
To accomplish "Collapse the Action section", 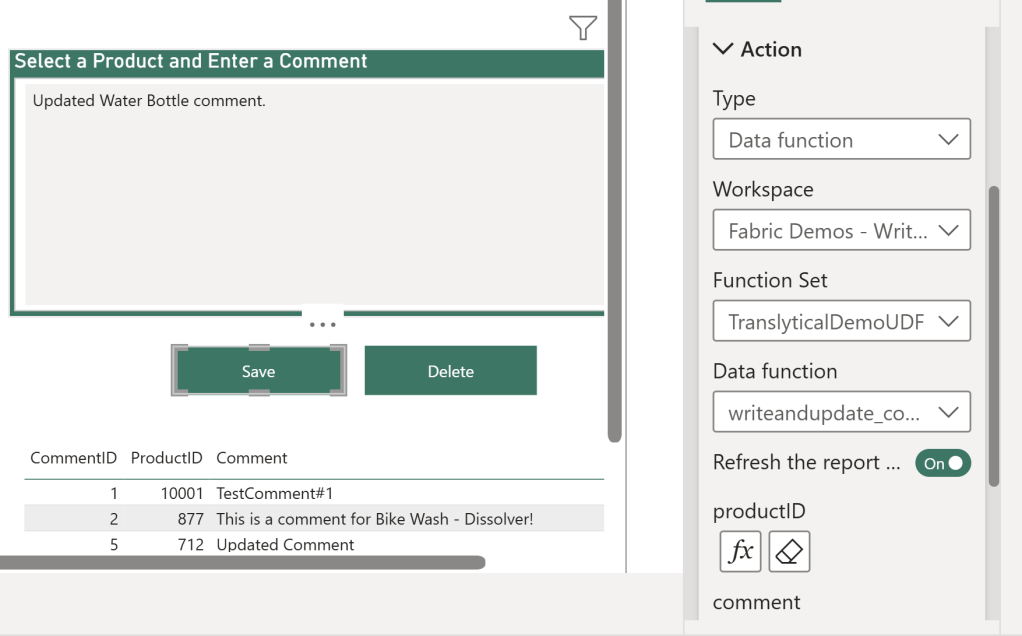I will (x=723, y=49).
